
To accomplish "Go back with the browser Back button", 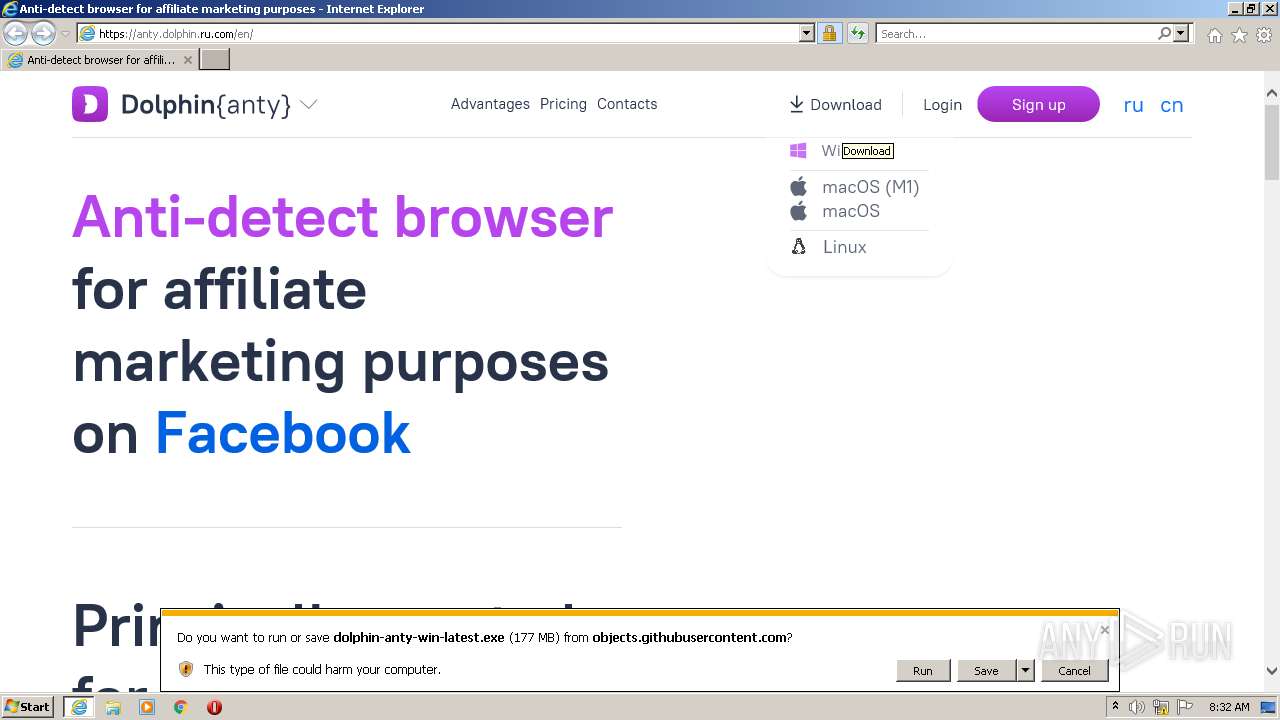I will [15, 33].
